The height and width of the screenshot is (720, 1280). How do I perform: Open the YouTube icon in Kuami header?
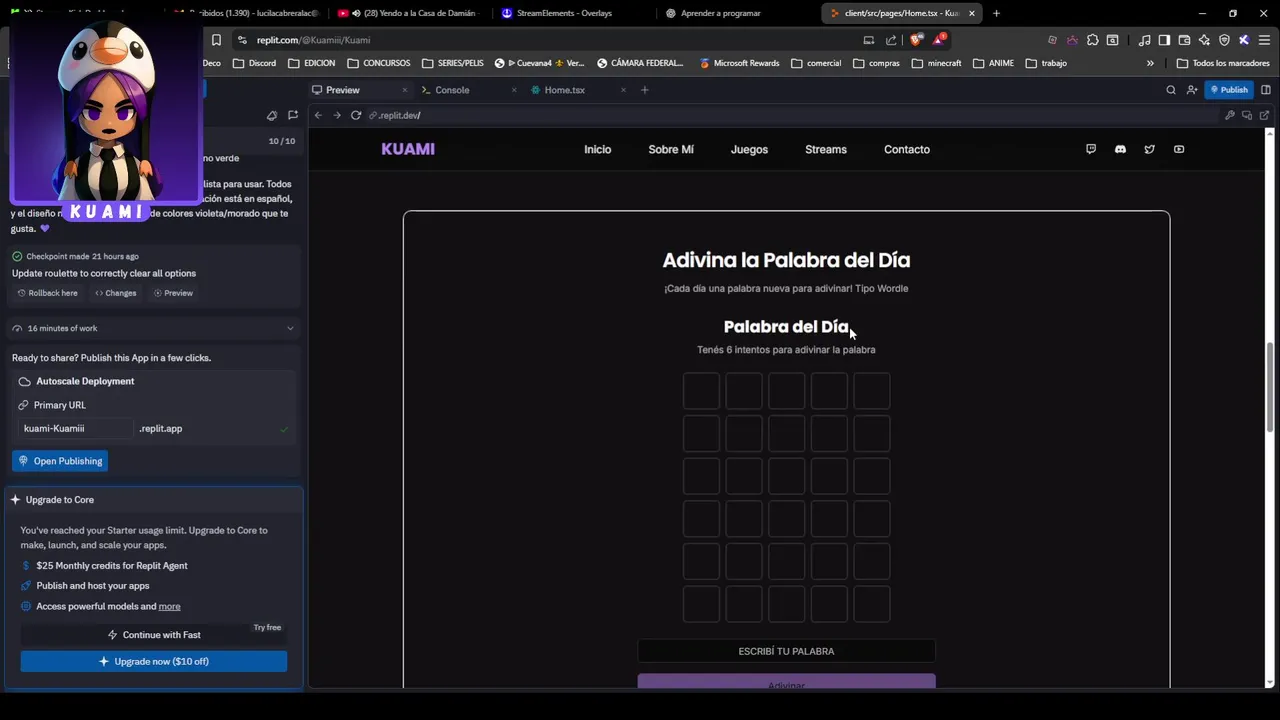pyautogui.click(x=1179, y=149)
